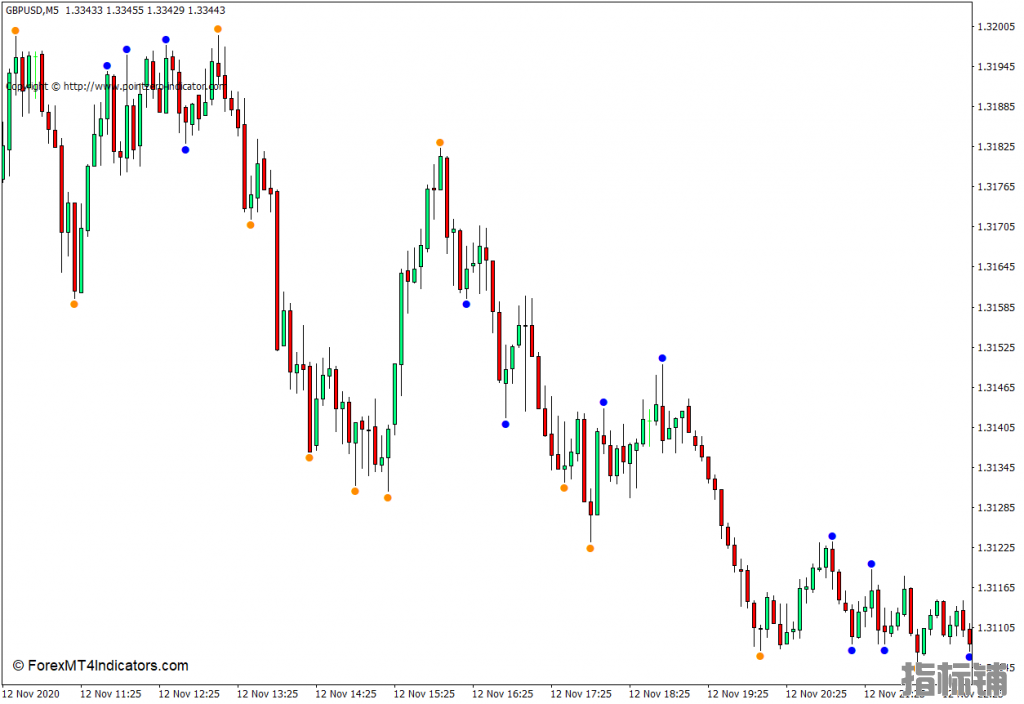Click the 1.32005 price axis label
The width and height of the screenshot is (1024, 704).
point(997,27)
